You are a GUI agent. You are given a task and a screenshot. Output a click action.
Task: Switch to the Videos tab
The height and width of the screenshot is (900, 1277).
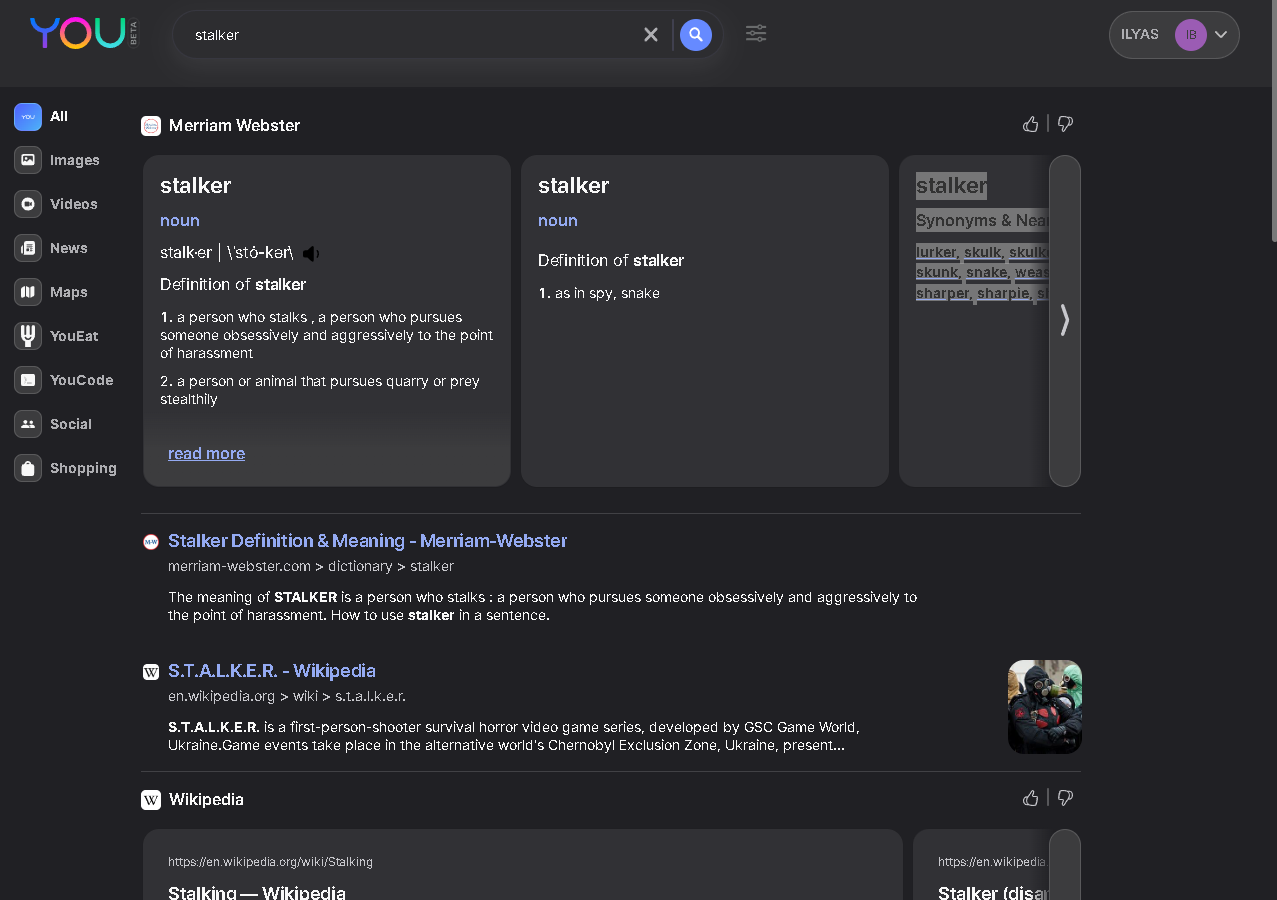pyautogui.click(x=57, y=204)
